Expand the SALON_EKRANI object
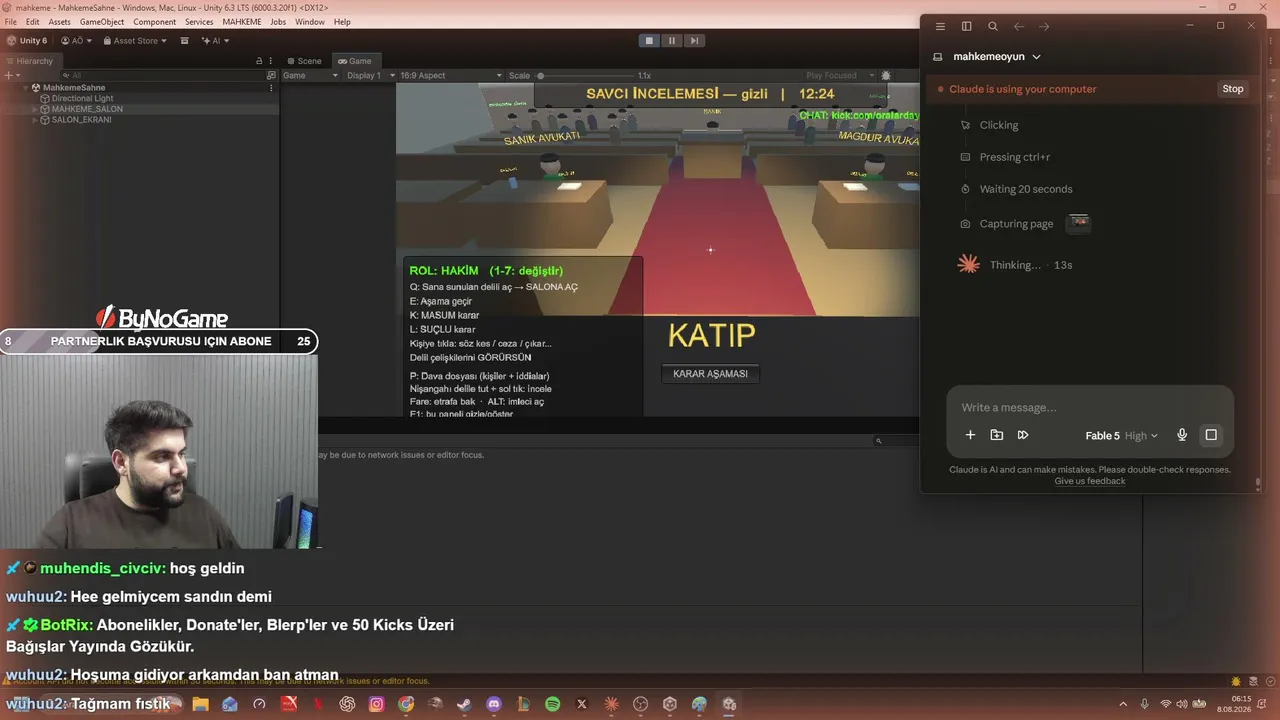Screen dimensions: 1280x720 pos(35,120)
